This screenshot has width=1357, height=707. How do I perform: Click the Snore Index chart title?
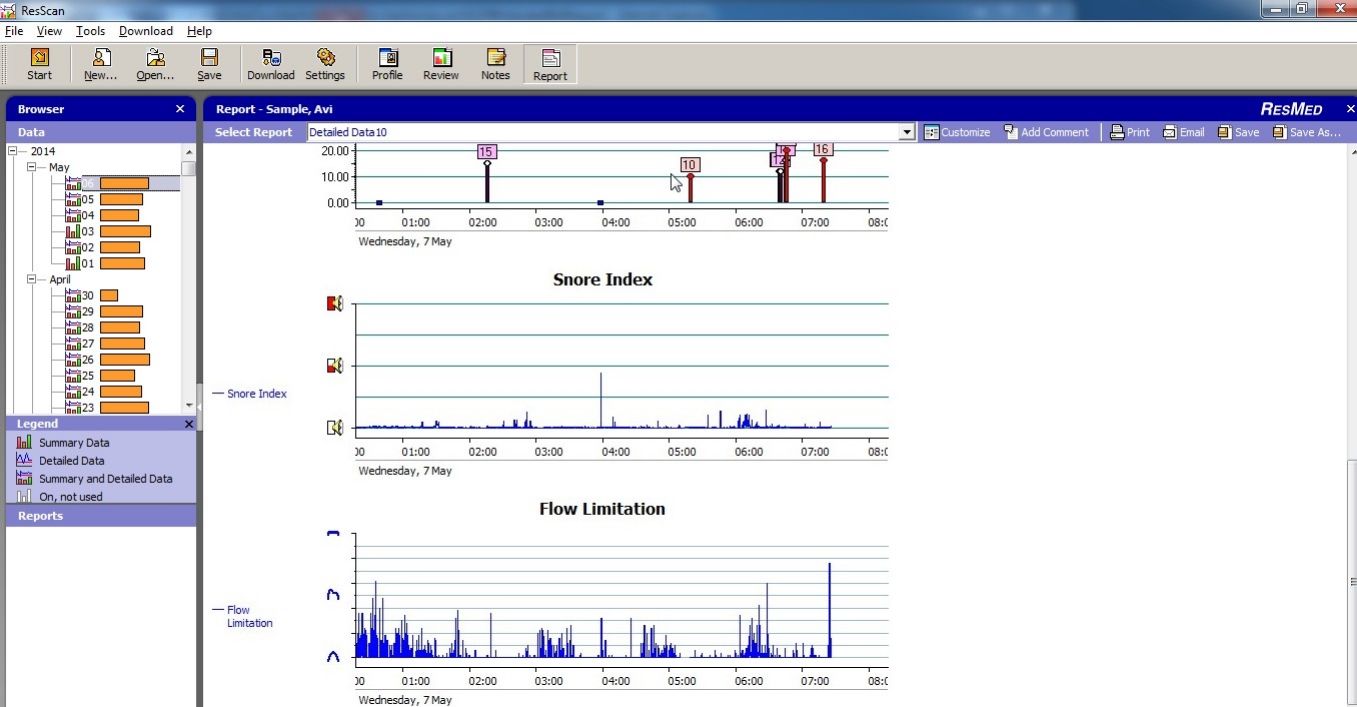[x=603, y=280]
